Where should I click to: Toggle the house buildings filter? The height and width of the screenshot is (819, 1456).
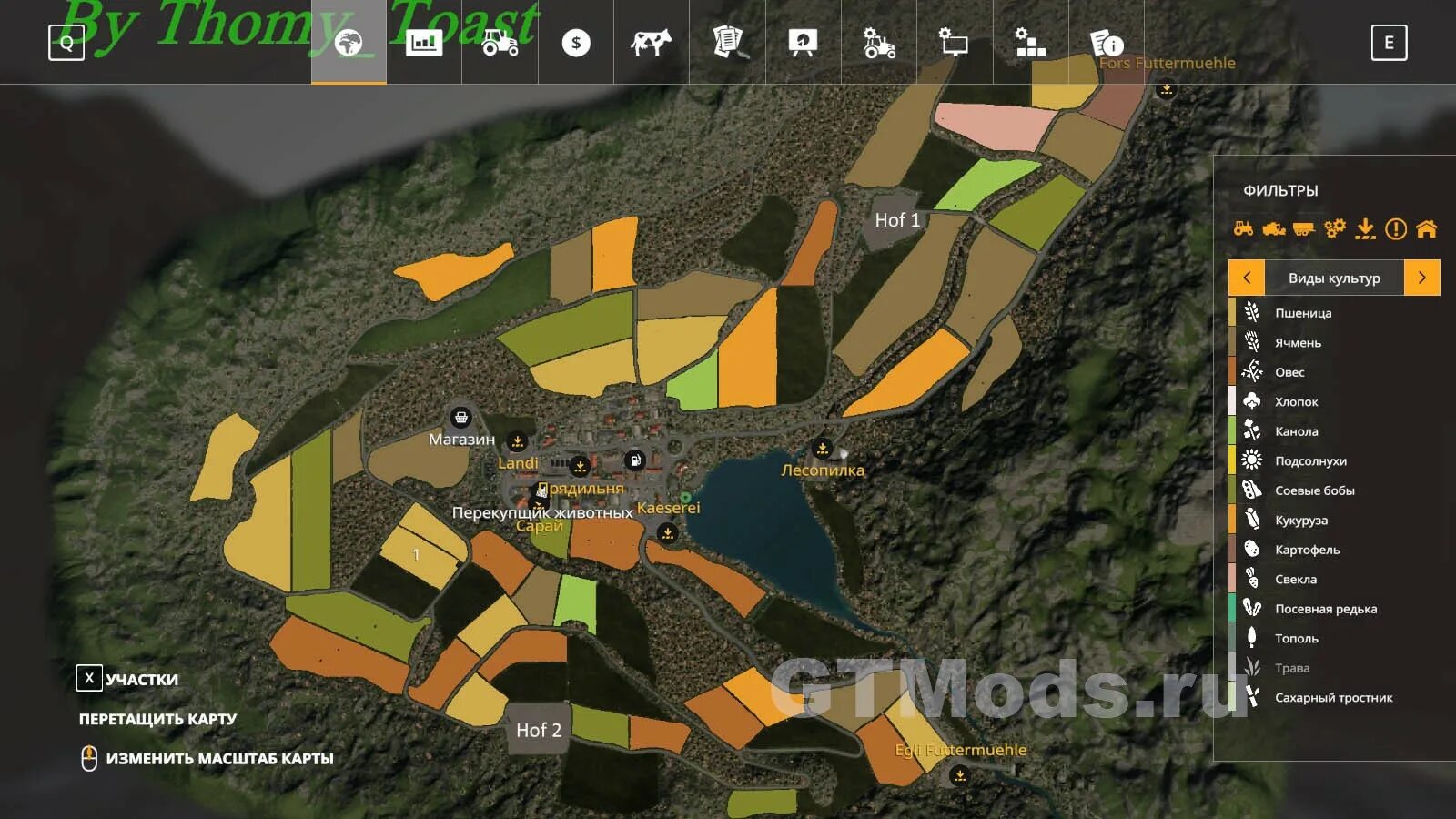(1427, 228)
